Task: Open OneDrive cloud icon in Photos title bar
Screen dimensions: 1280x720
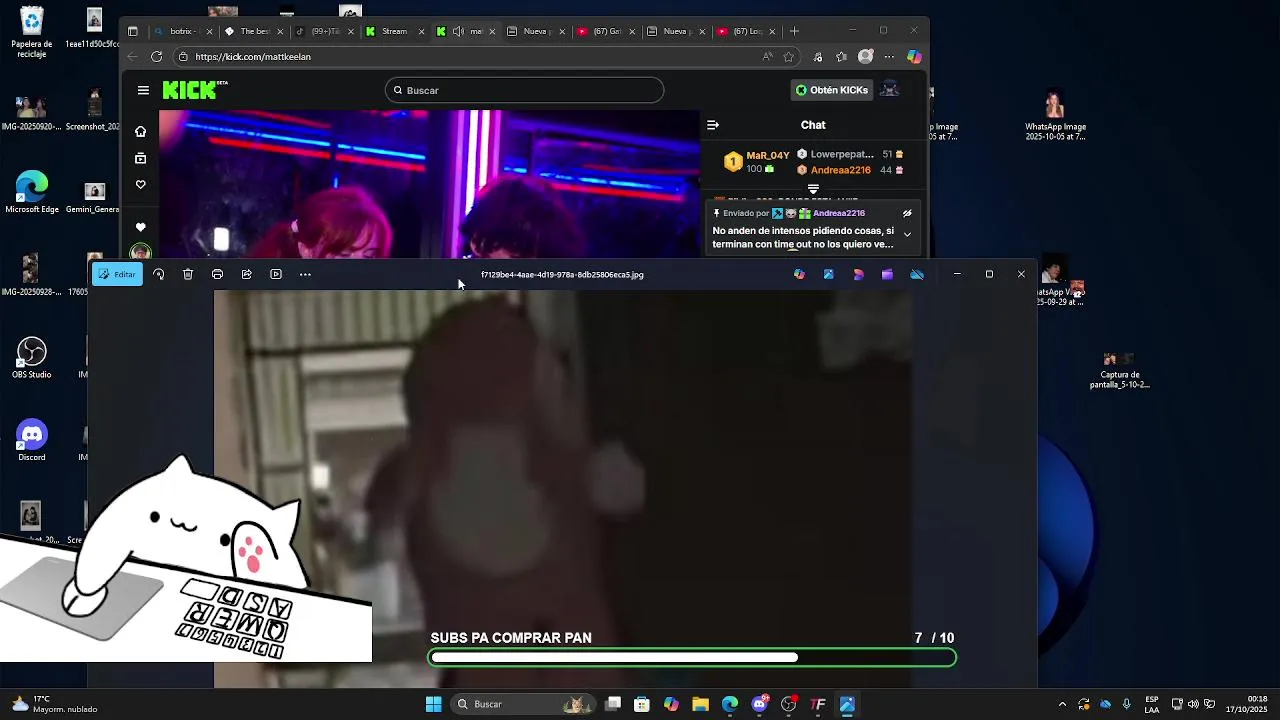Action: pyautogui.click(x=917, y=274)
